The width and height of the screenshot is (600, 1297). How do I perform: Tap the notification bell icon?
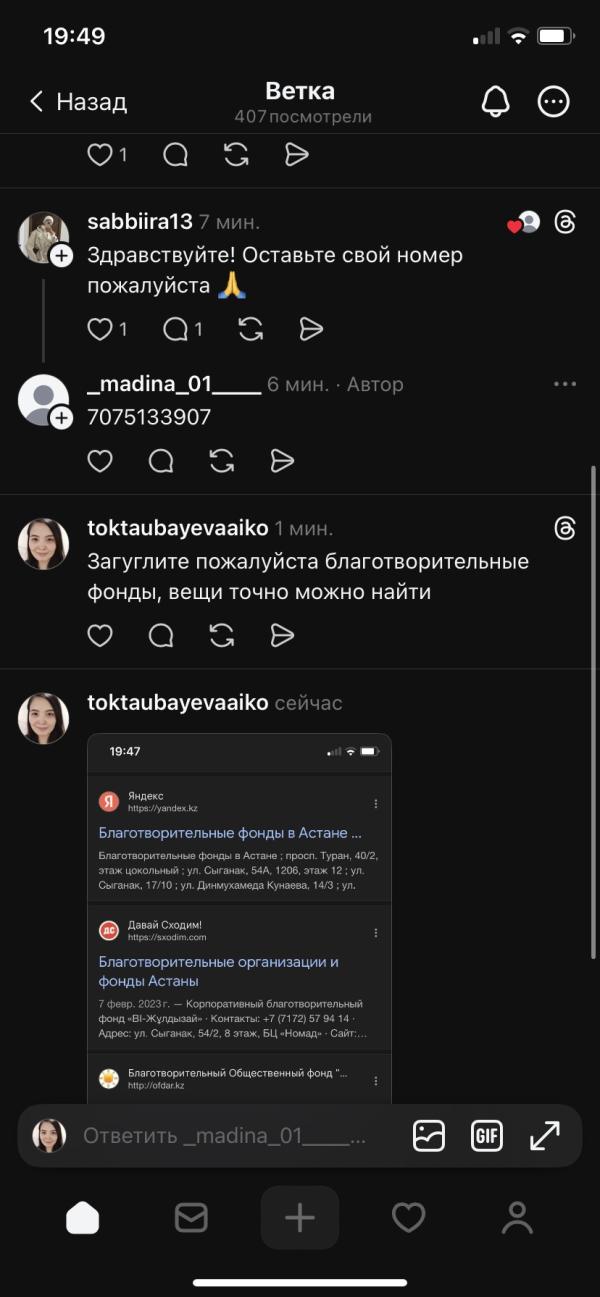click(x=495, y=101)
